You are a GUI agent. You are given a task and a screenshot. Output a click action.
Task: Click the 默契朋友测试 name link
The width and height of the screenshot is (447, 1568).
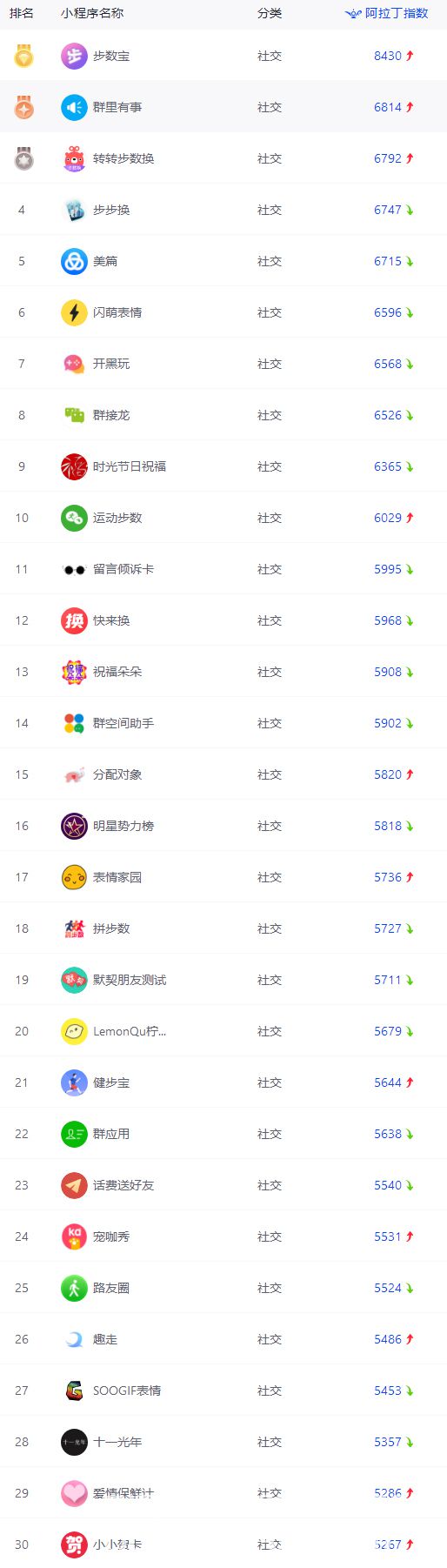click(x=130, y=980)
